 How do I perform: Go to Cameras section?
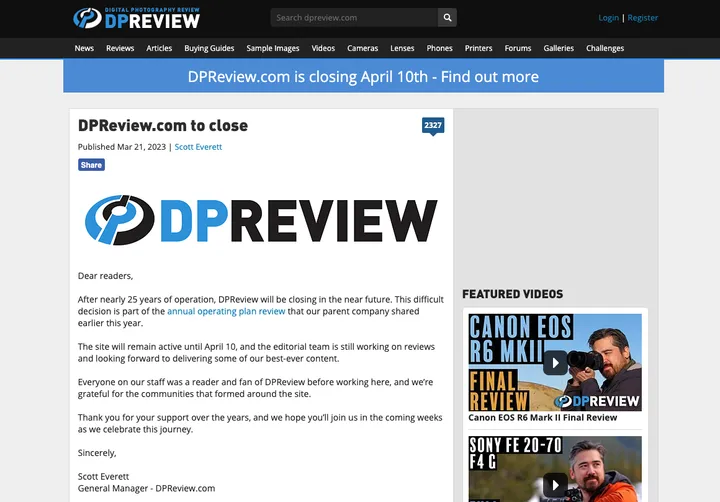point(362,48)
